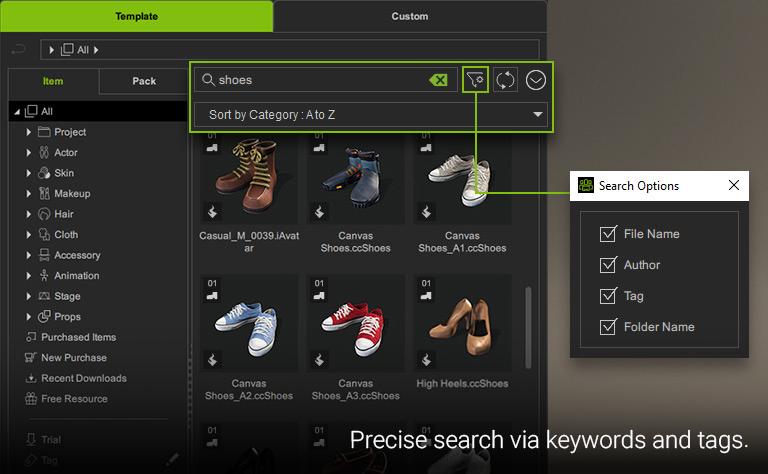Close the Search Options popup

pos(734,185)
